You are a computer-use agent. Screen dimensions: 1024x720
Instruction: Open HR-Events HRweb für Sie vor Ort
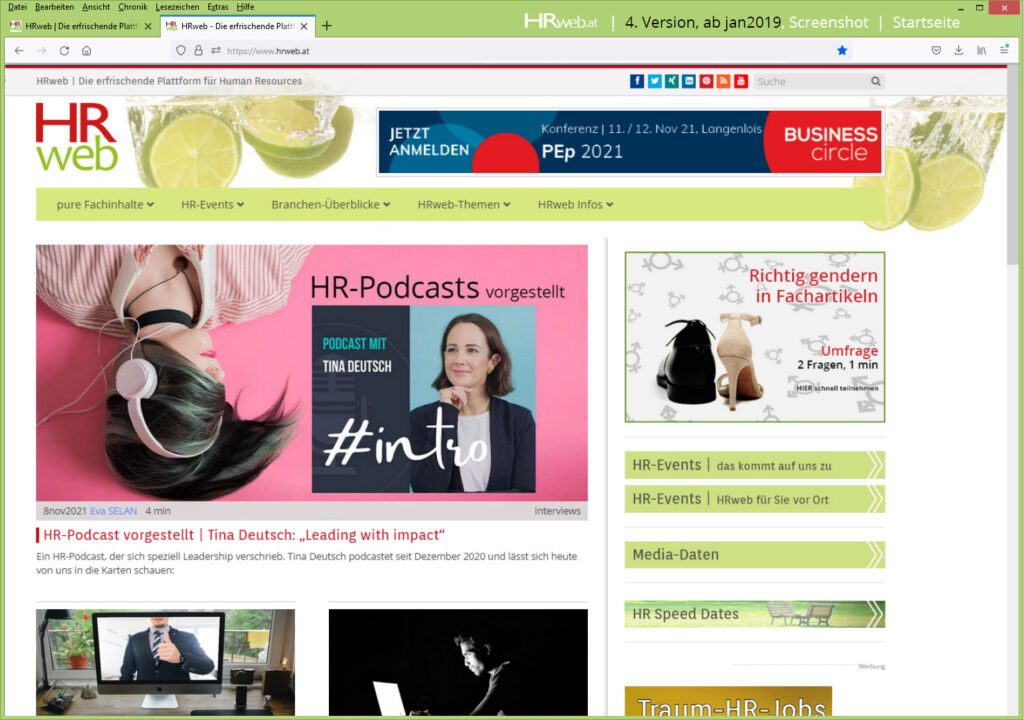[x=755, y=499]
